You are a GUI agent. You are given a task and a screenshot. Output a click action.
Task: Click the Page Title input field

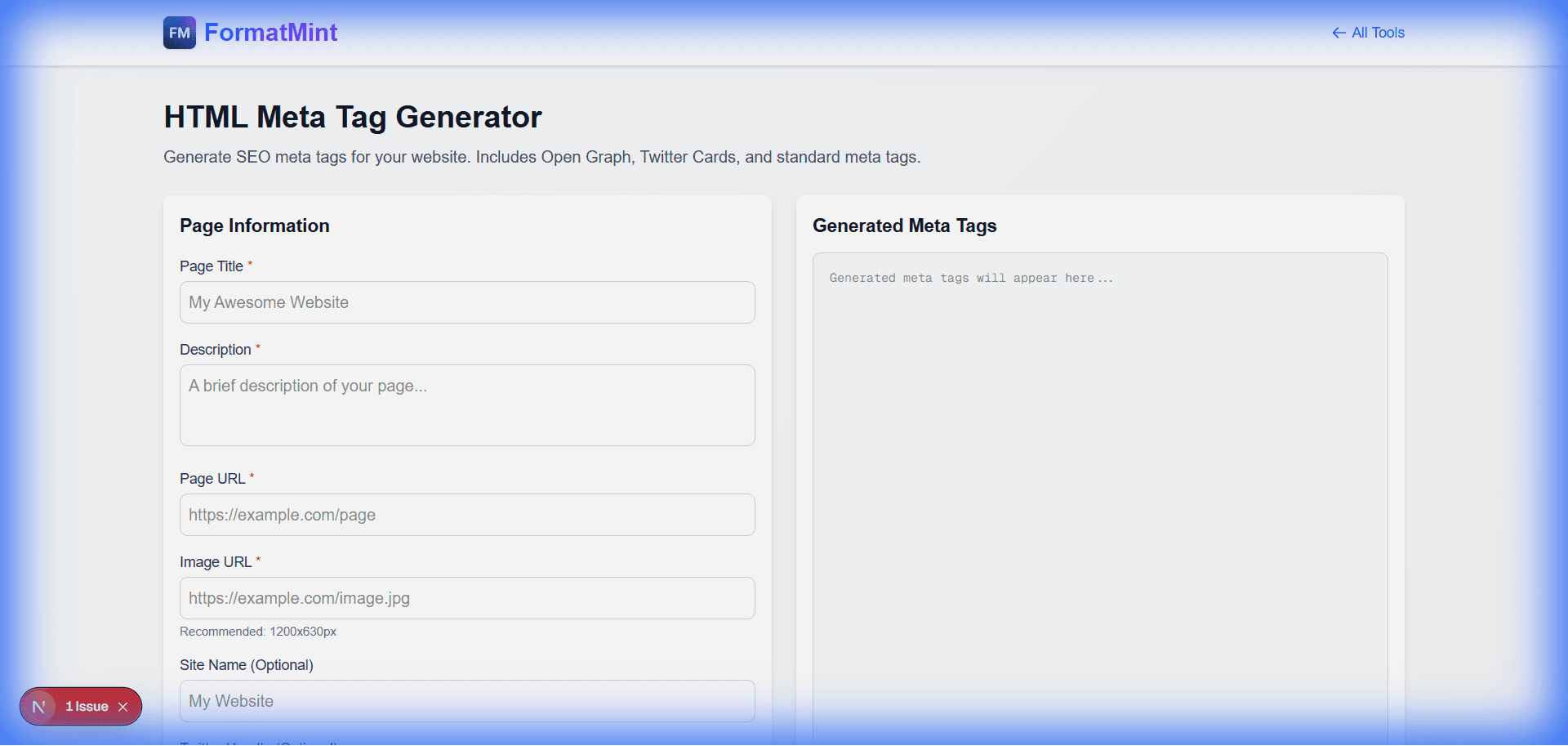coord(466,302)
